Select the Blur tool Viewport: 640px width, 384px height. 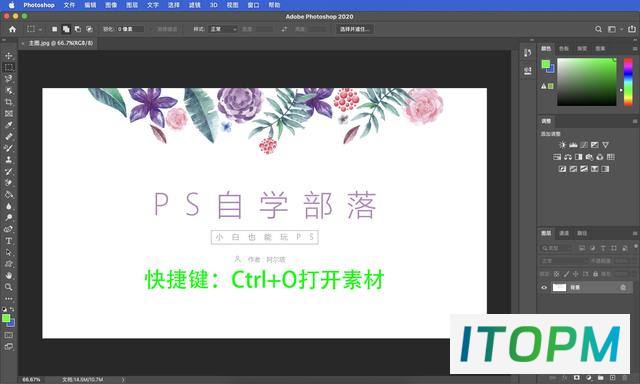click(9, 206)
